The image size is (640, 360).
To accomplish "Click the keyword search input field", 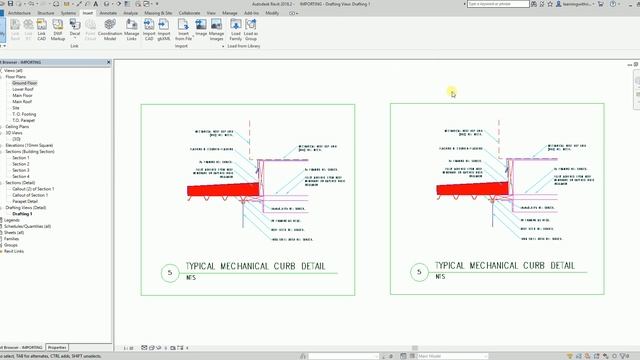I will pyautogui.click(x=498, y=4).
